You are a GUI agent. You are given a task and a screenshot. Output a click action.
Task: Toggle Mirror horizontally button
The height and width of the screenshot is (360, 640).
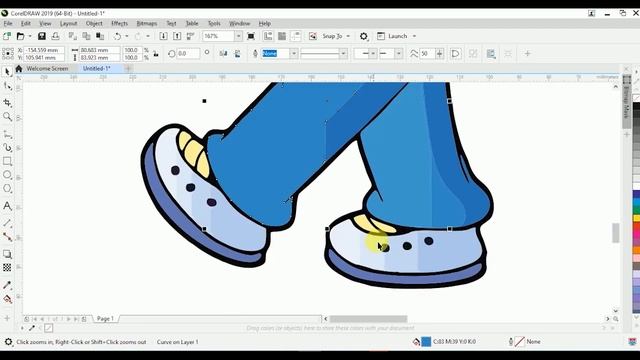223,54
